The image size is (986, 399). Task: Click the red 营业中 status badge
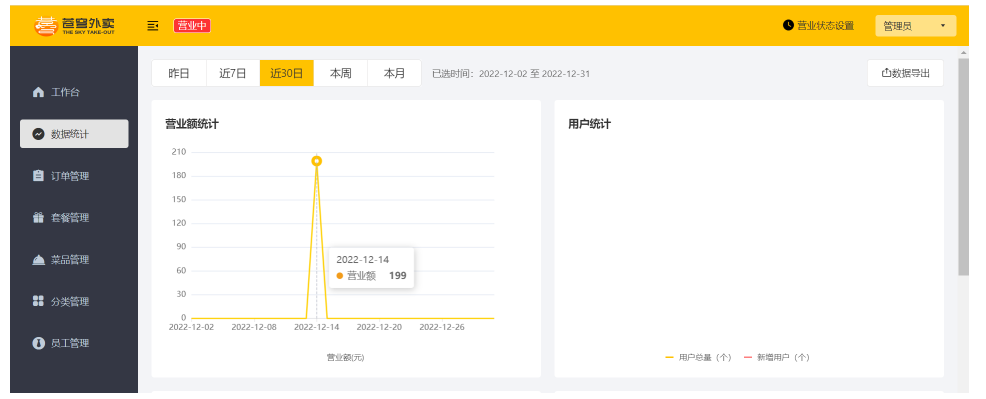click(192, 25)
